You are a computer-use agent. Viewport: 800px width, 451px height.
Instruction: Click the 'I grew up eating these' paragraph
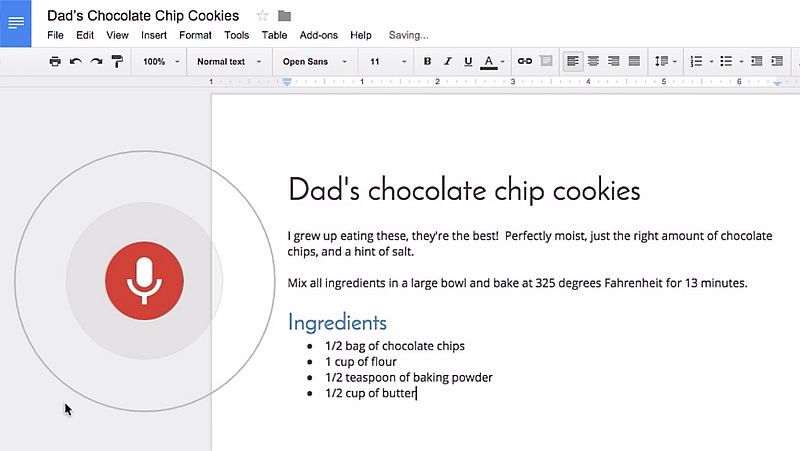pos(530,243)
